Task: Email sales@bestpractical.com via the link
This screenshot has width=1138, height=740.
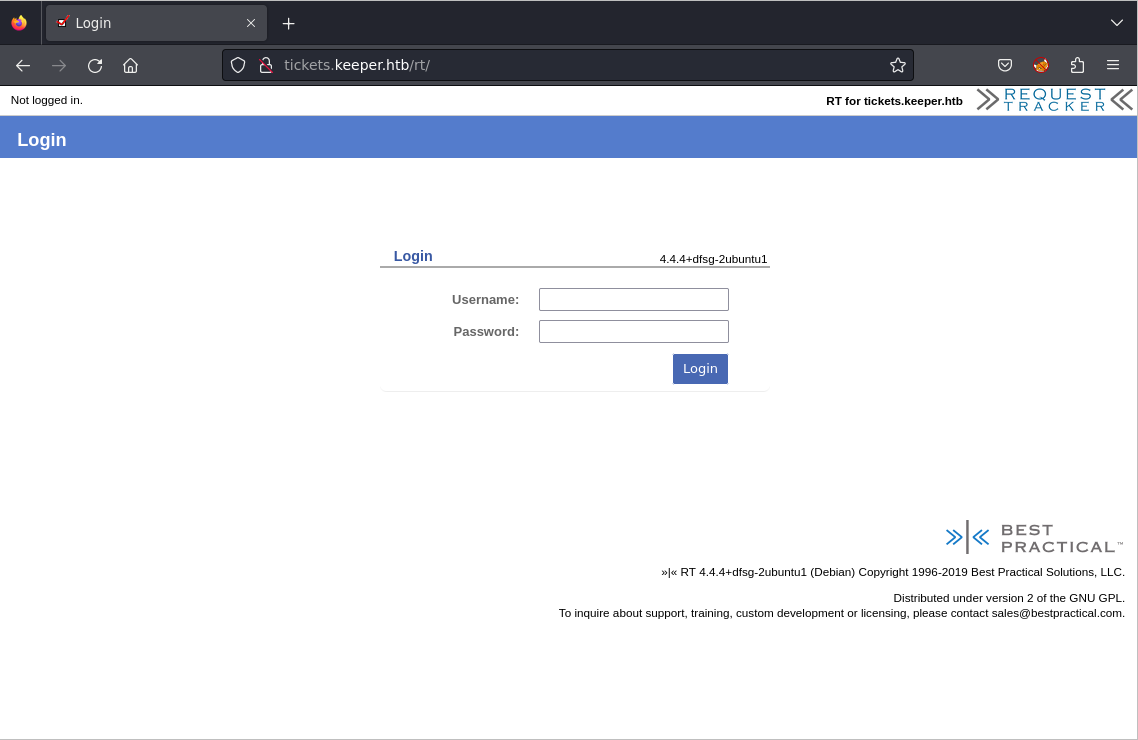Action: pos(1056,613)
